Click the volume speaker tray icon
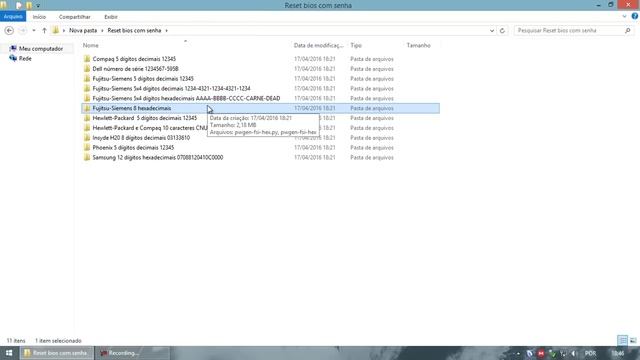The height and width of the screenshot is (360, 640). coord(573,353)
